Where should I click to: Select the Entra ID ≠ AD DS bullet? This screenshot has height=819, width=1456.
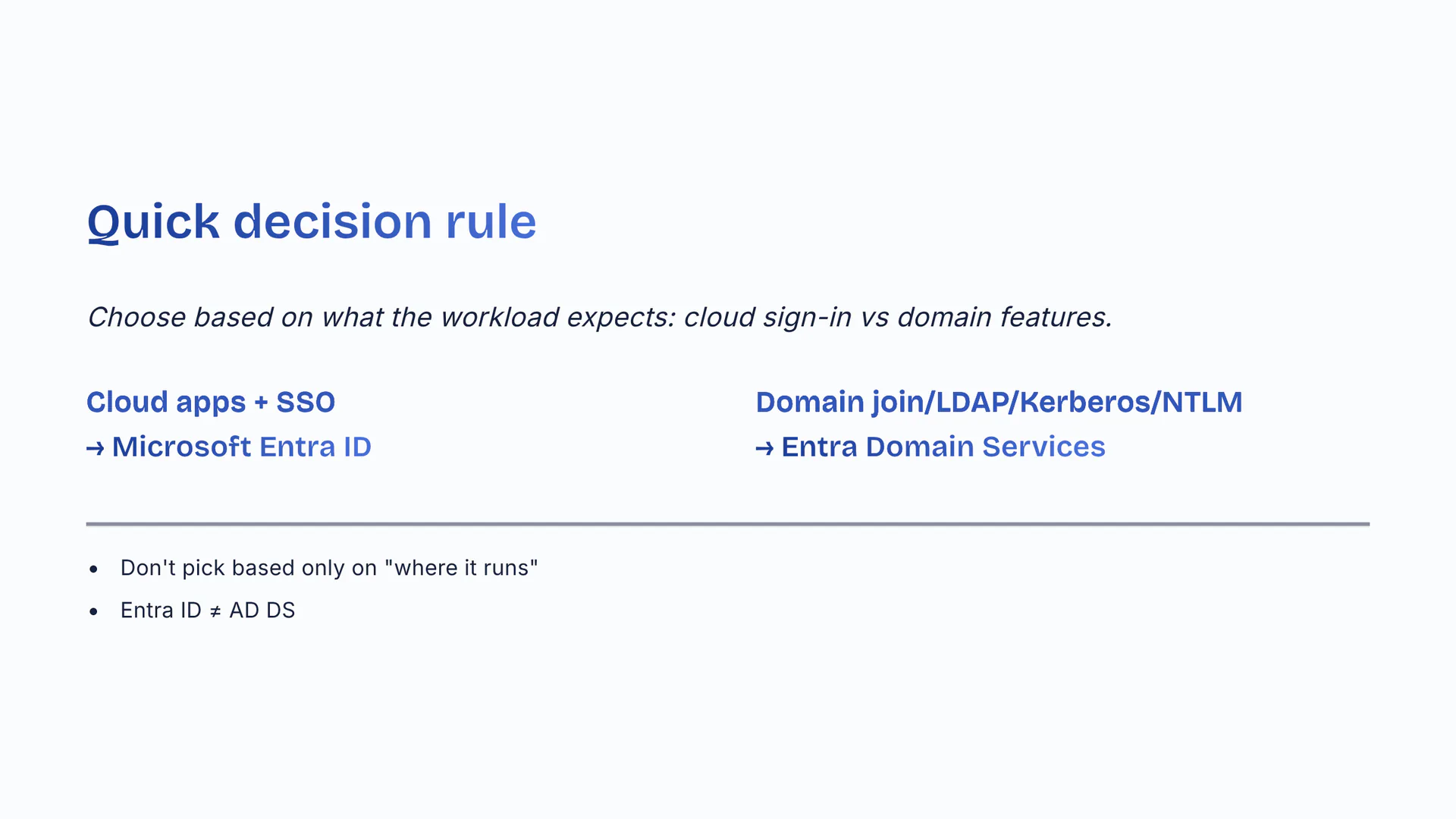[x=207, y=610]
